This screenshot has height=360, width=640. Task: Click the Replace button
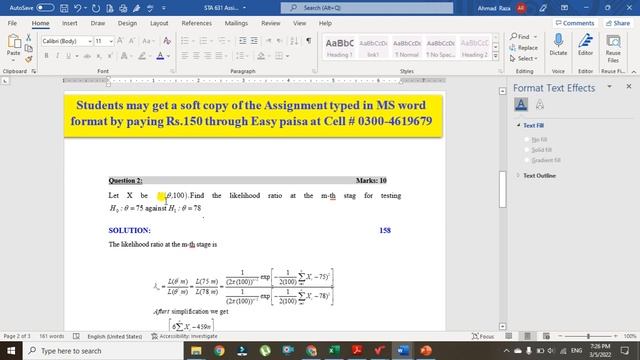tap(523, 48)
